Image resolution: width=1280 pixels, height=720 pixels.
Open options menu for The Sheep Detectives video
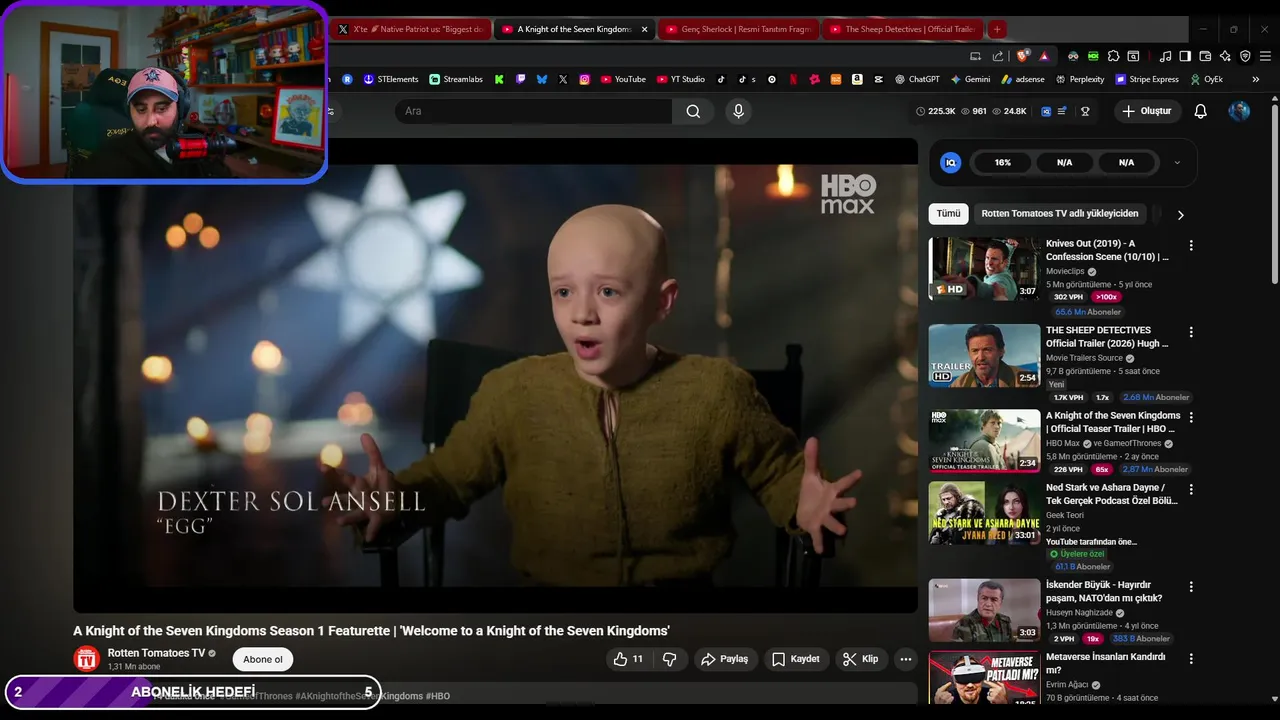point(1191,332)
